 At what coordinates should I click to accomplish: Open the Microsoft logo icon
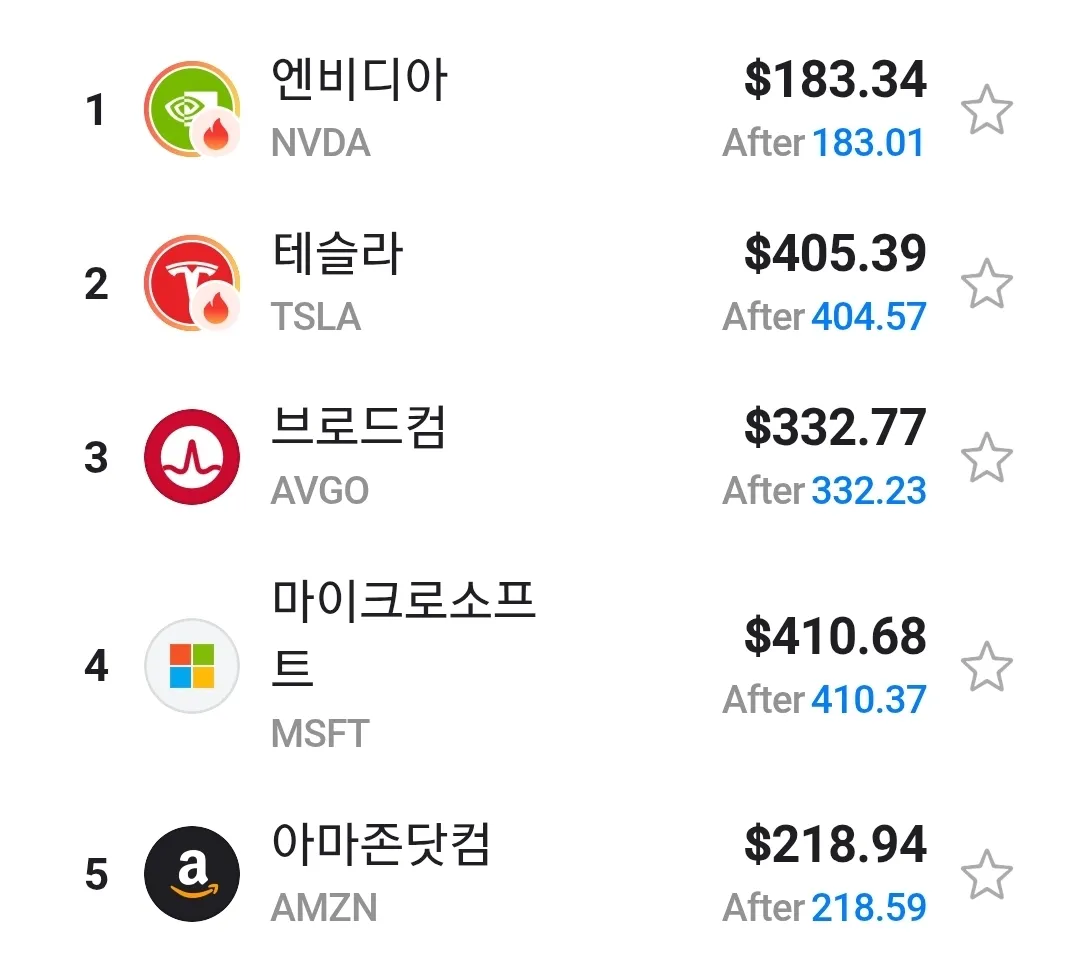point(192,666)
